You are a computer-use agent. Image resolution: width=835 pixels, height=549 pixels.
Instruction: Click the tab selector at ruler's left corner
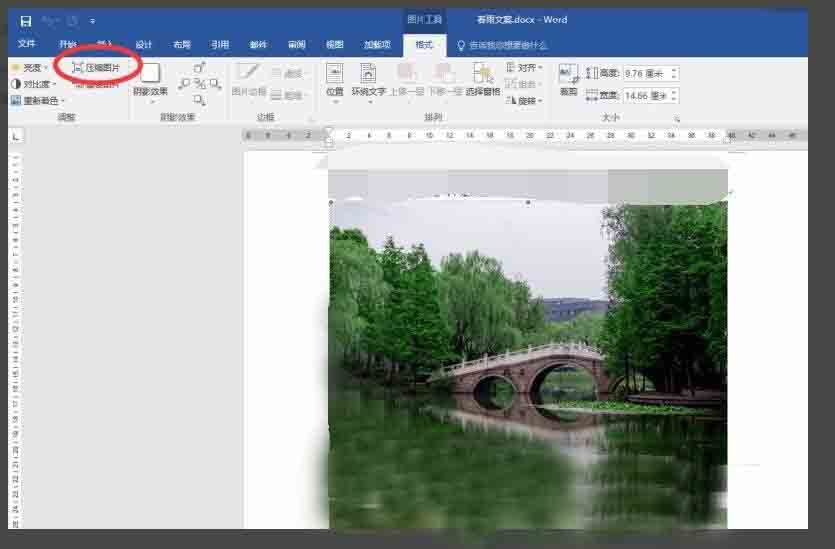tap(17, 137)
